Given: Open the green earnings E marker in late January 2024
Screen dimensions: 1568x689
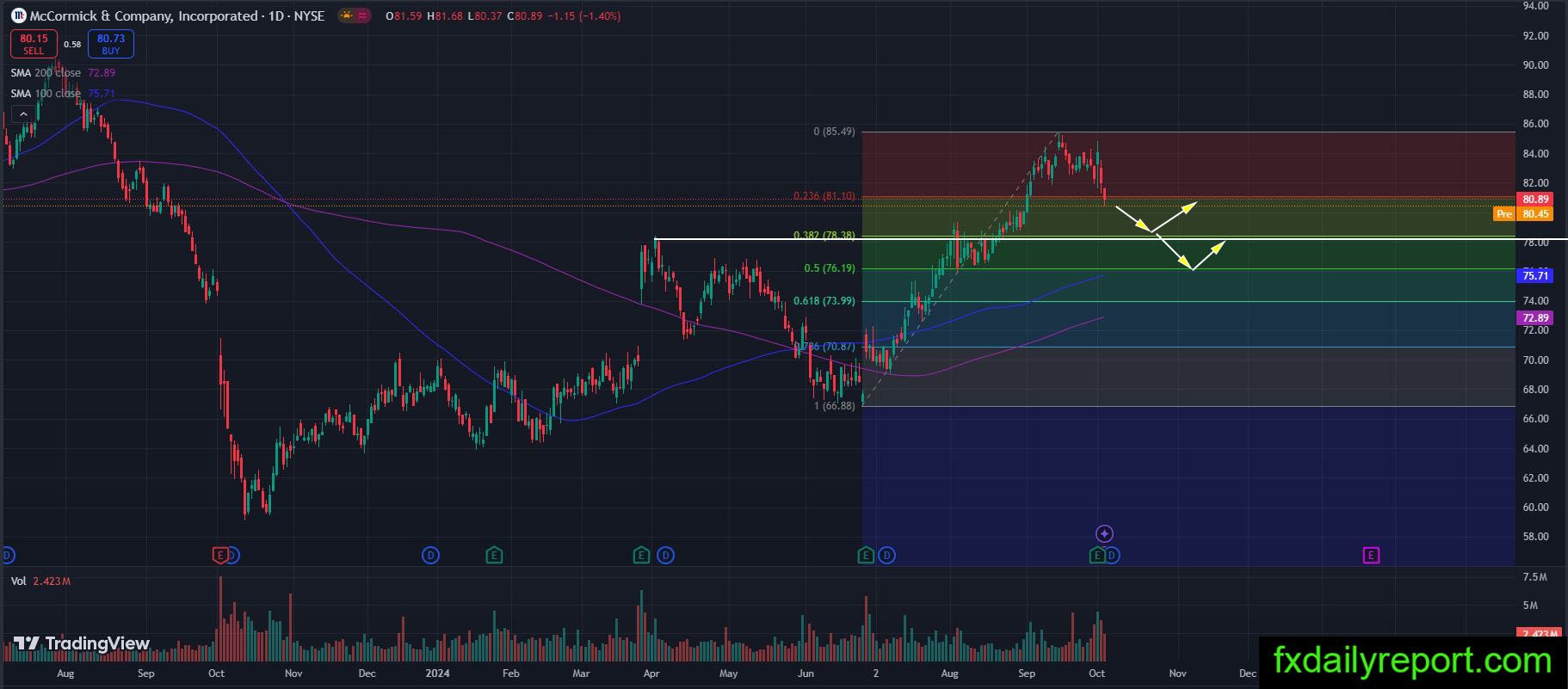Looking at the screenshot, I should point(494,556).
